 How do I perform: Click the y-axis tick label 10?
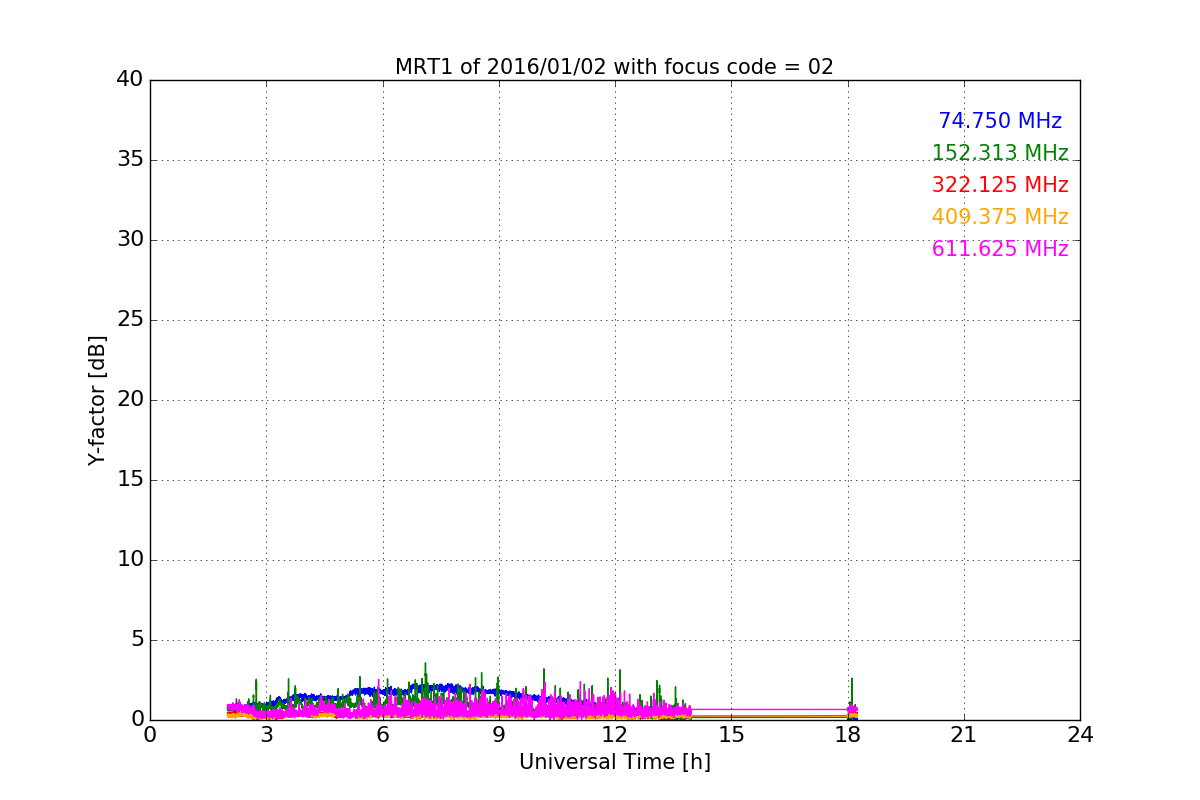(x=130, y=560)
